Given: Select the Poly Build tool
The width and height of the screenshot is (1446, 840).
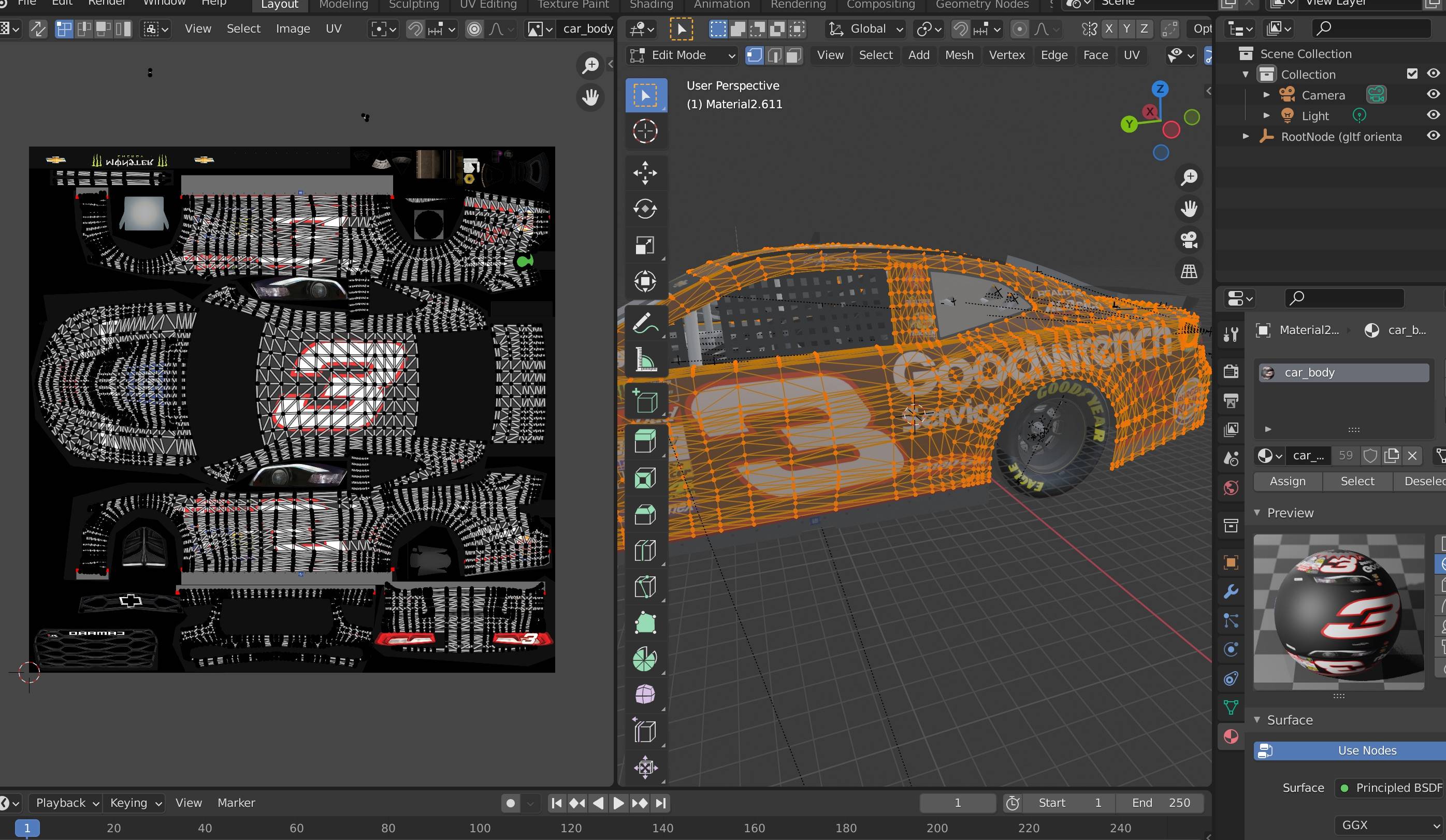Looking at the screenshot, I should (x=645, y=622).
